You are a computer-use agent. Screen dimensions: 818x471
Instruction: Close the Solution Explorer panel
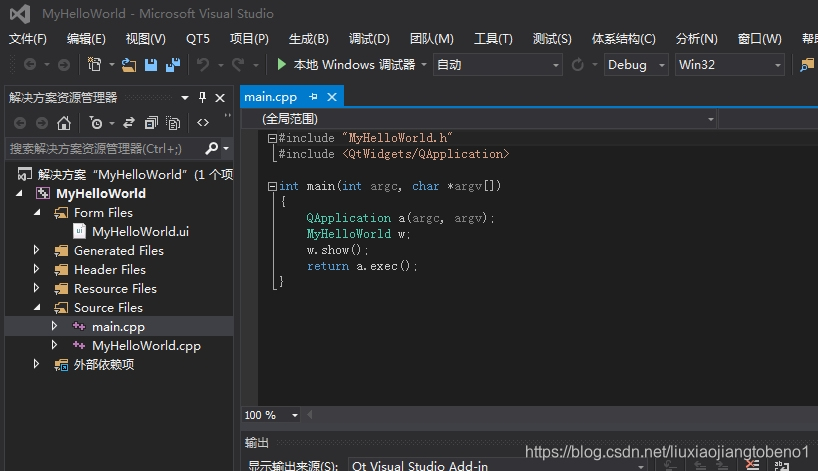220,98
